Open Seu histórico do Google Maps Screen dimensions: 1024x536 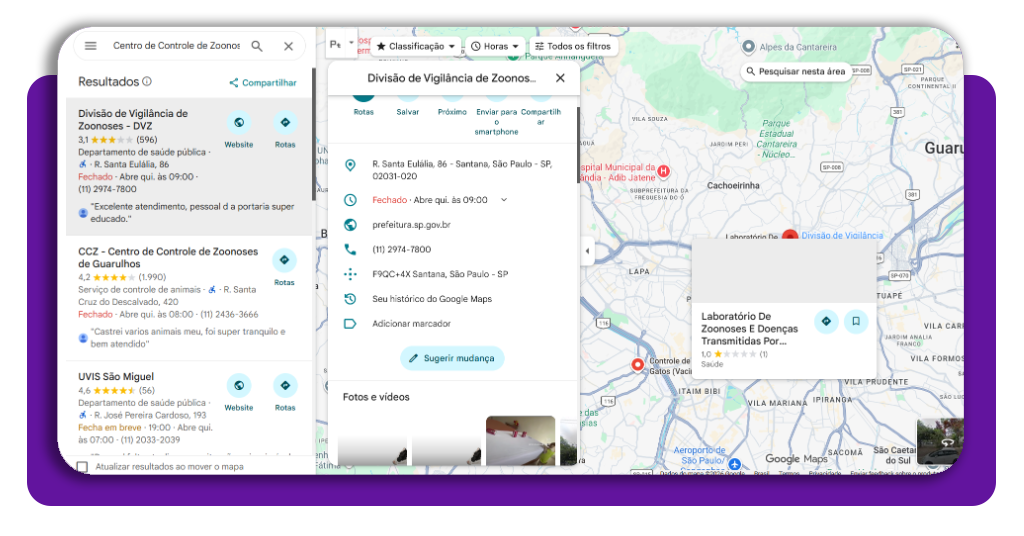[x=432, y=299]
